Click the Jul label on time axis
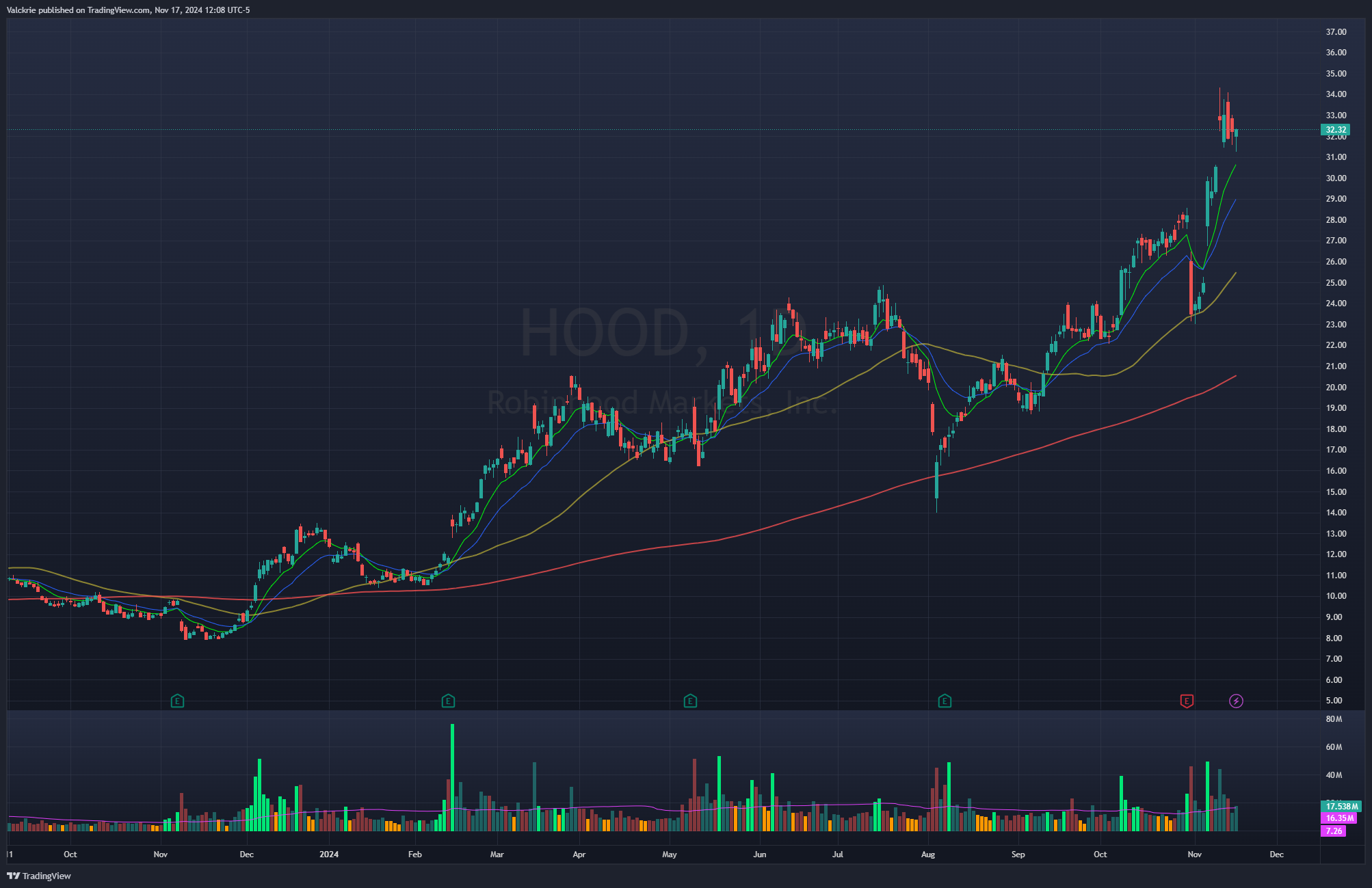Screen dimensions: 1372x888 pyautogui.click(x=838, y=855)
